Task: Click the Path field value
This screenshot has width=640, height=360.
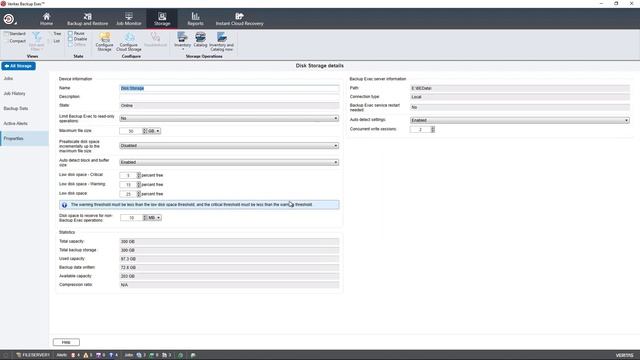Action: click(x=520, y=88)
